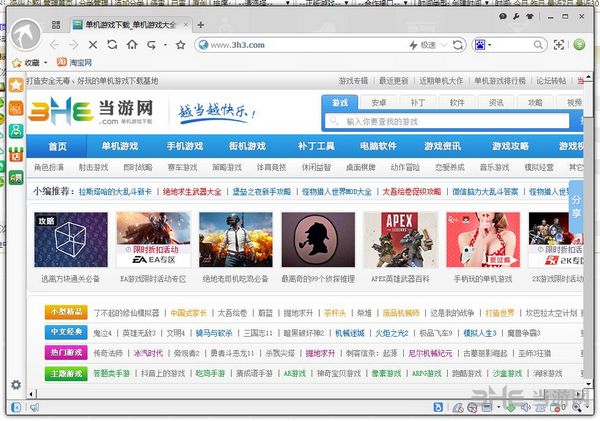
Task: Open the message bubble icon in title bar
Action: coord(503,16)
